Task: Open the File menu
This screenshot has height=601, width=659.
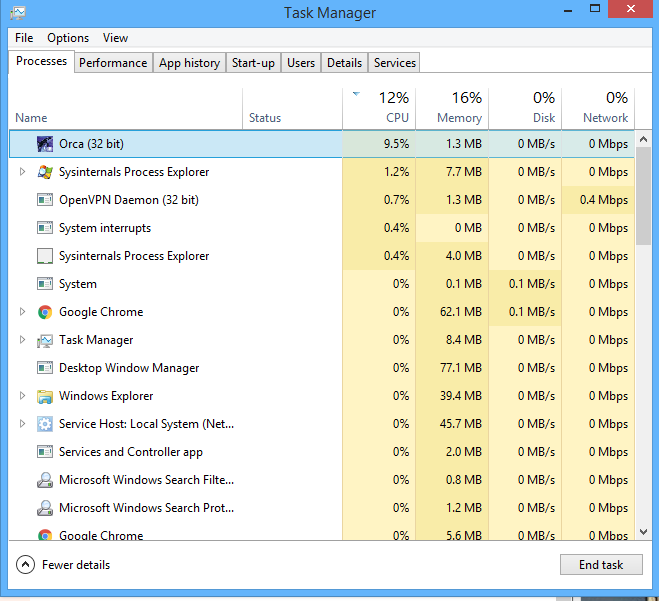Action: click(24, 38)
